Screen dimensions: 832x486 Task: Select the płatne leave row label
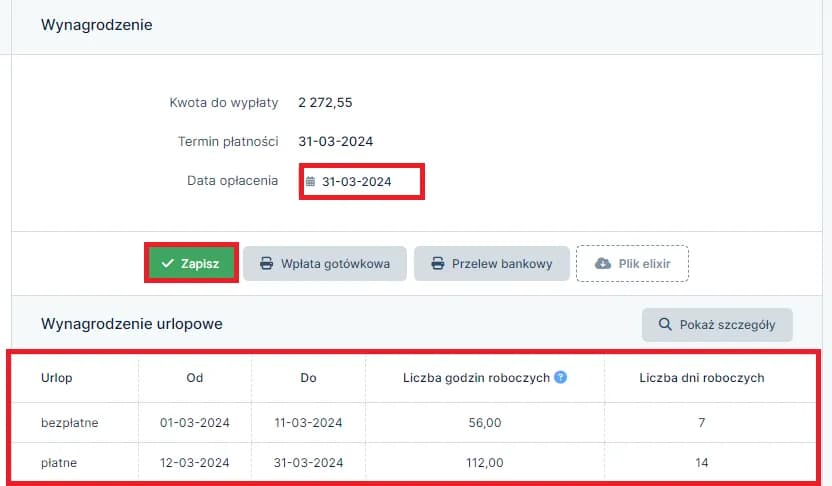pyautogui.click(x=60, y=463)
